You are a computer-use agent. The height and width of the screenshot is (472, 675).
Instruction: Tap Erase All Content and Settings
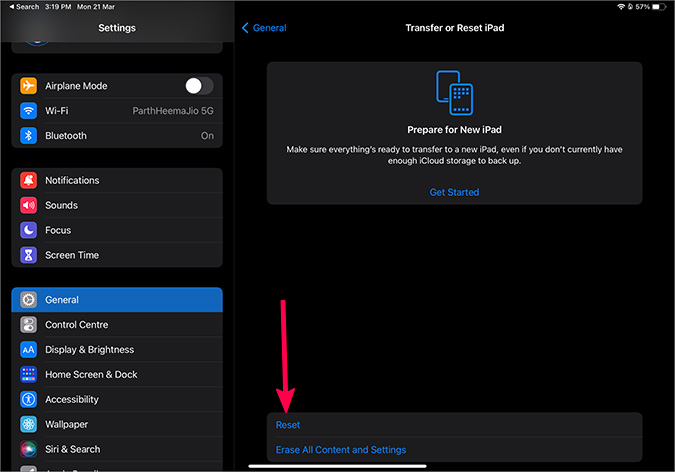454,450
